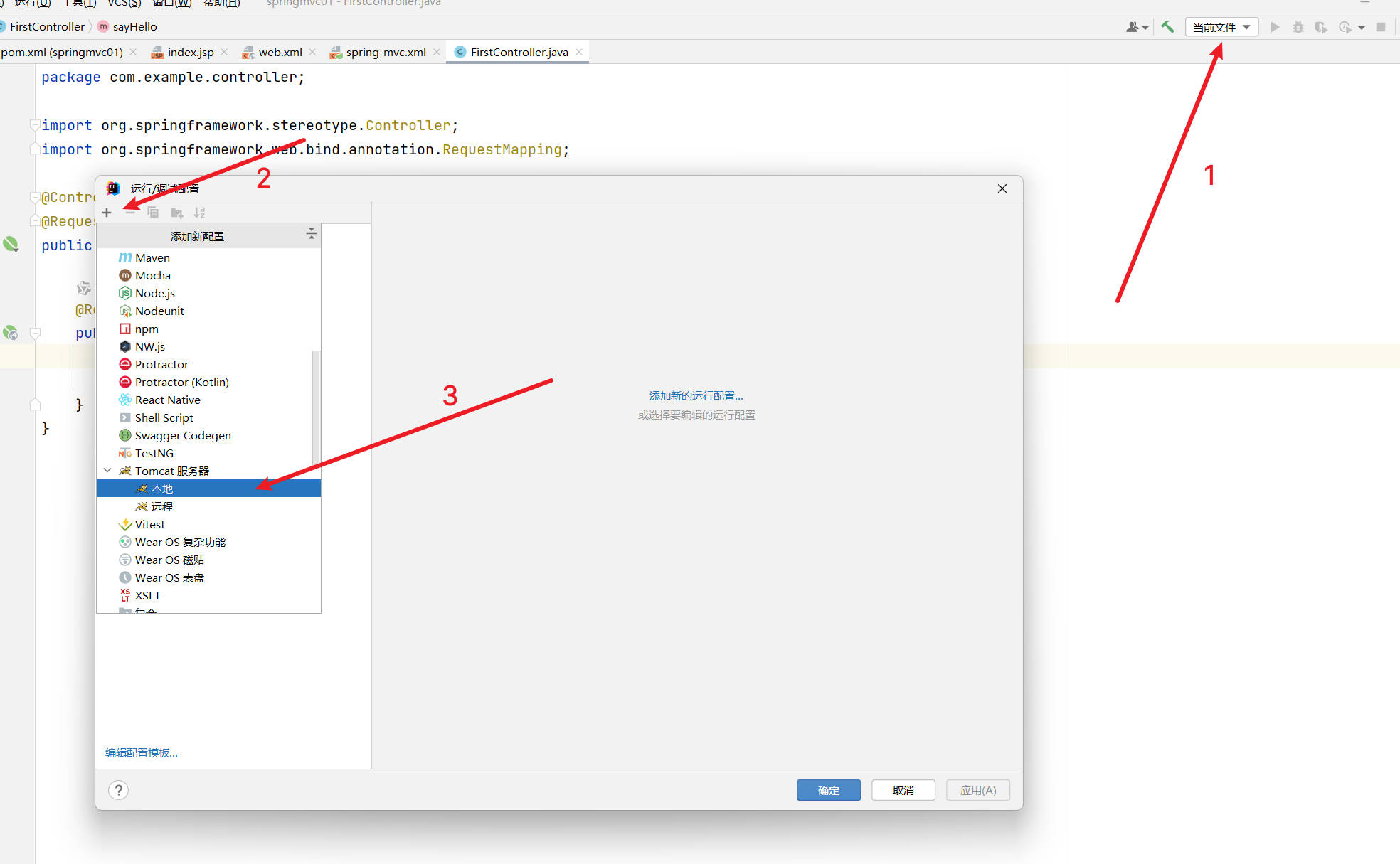Click the 编辑配置模板... link
This screenshot has width=1400, height=864.
point(142,752)
